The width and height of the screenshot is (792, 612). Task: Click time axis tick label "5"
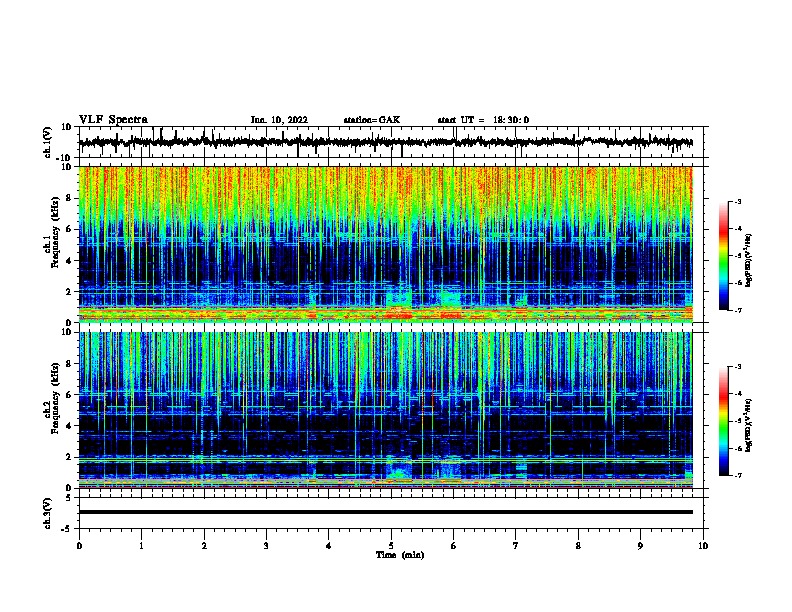[x=391, y=546]
